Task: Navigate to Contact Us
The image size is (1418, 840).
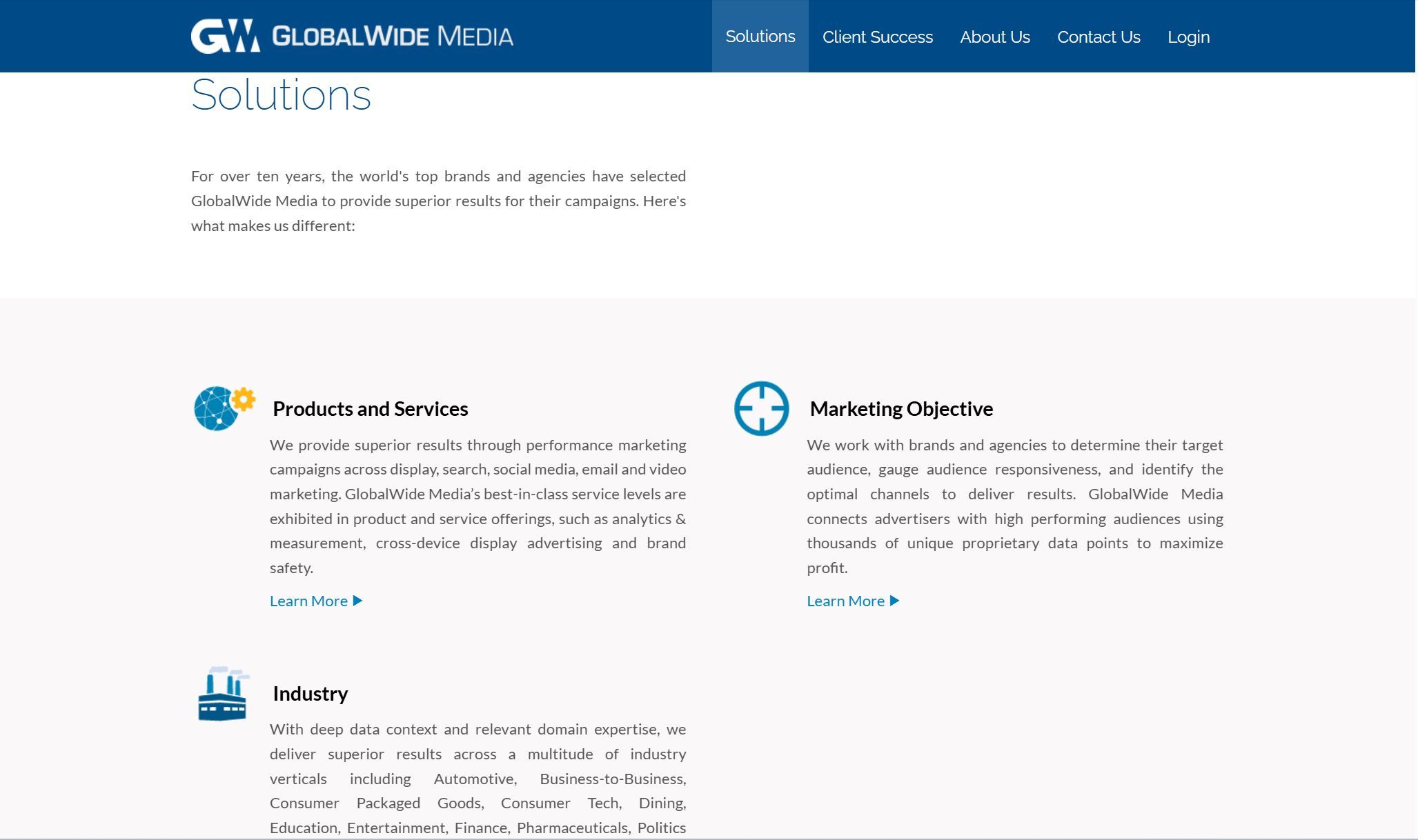Action: tap(1099, 37)
